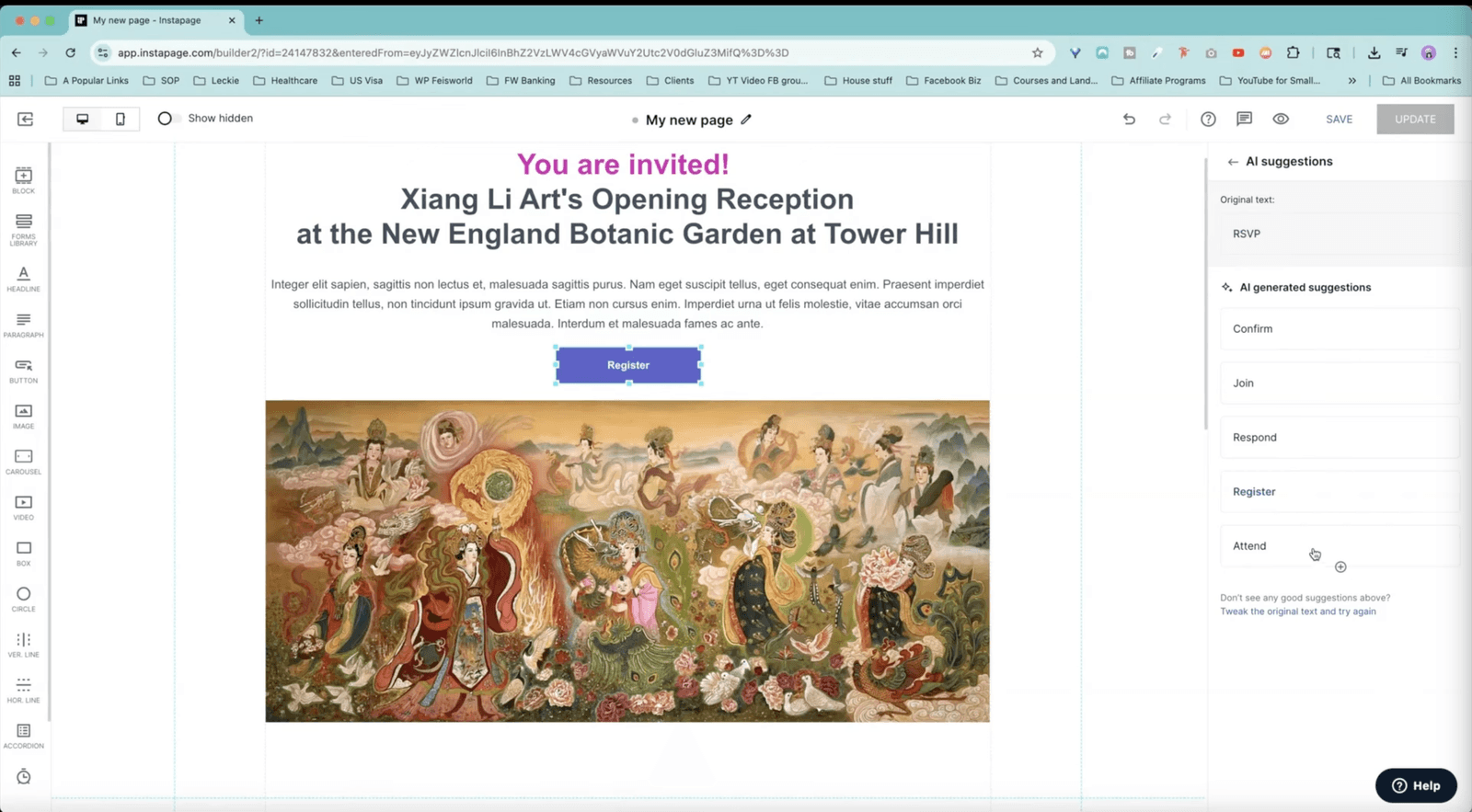Choose the 'Respond' AI suggestion
The width and height of the screenshot is (1472, 812).
[1340, 437]
